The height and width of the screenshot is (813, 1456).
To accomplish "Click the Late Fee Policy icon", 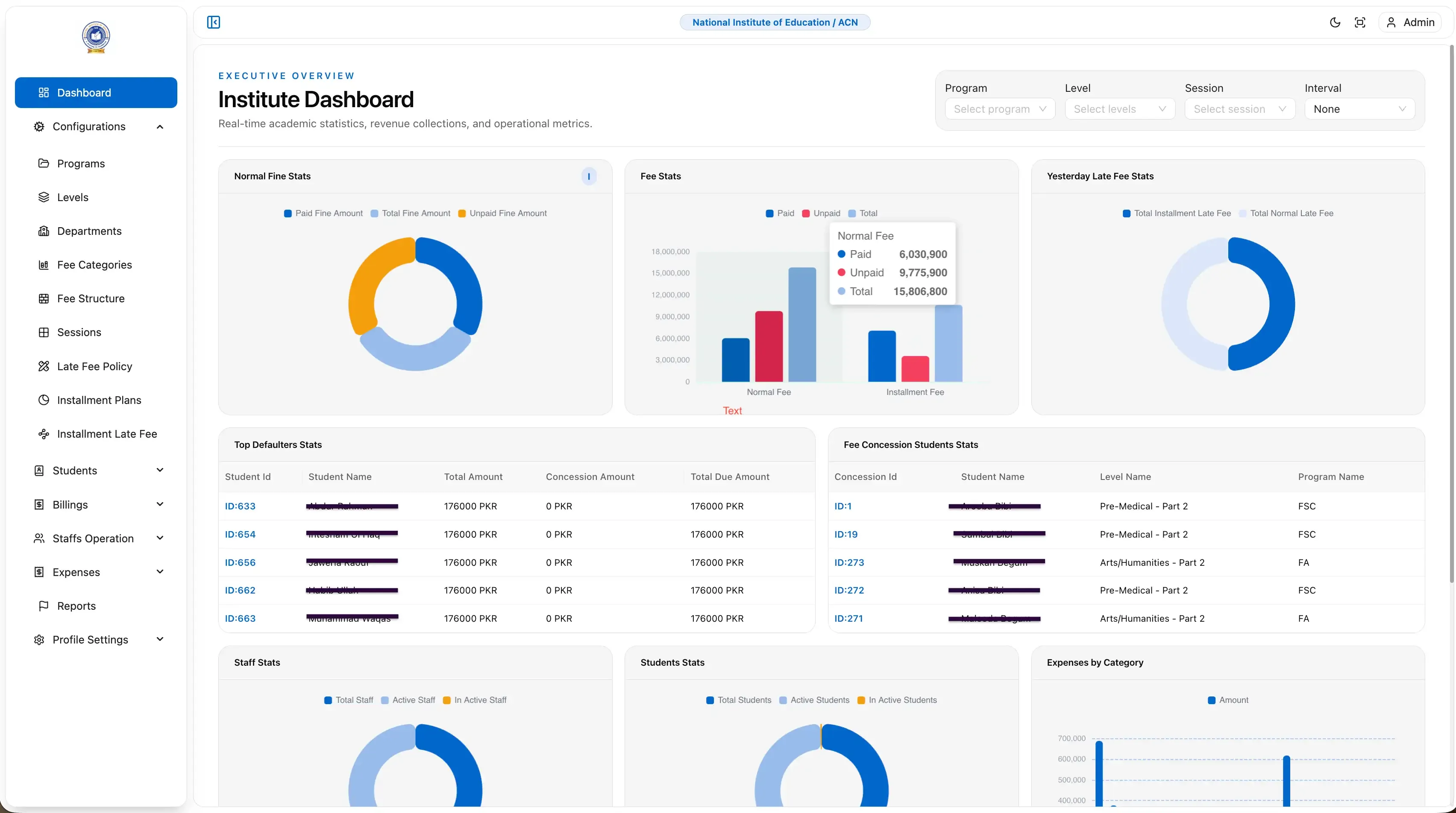I will (44, 366).
